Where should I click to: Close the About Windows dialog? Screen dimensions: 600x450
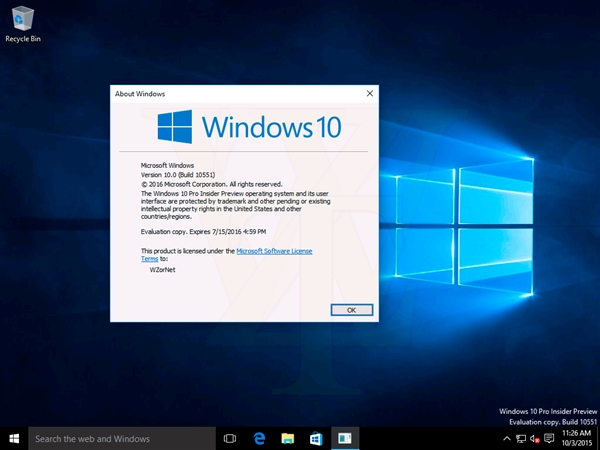point(370,93)
